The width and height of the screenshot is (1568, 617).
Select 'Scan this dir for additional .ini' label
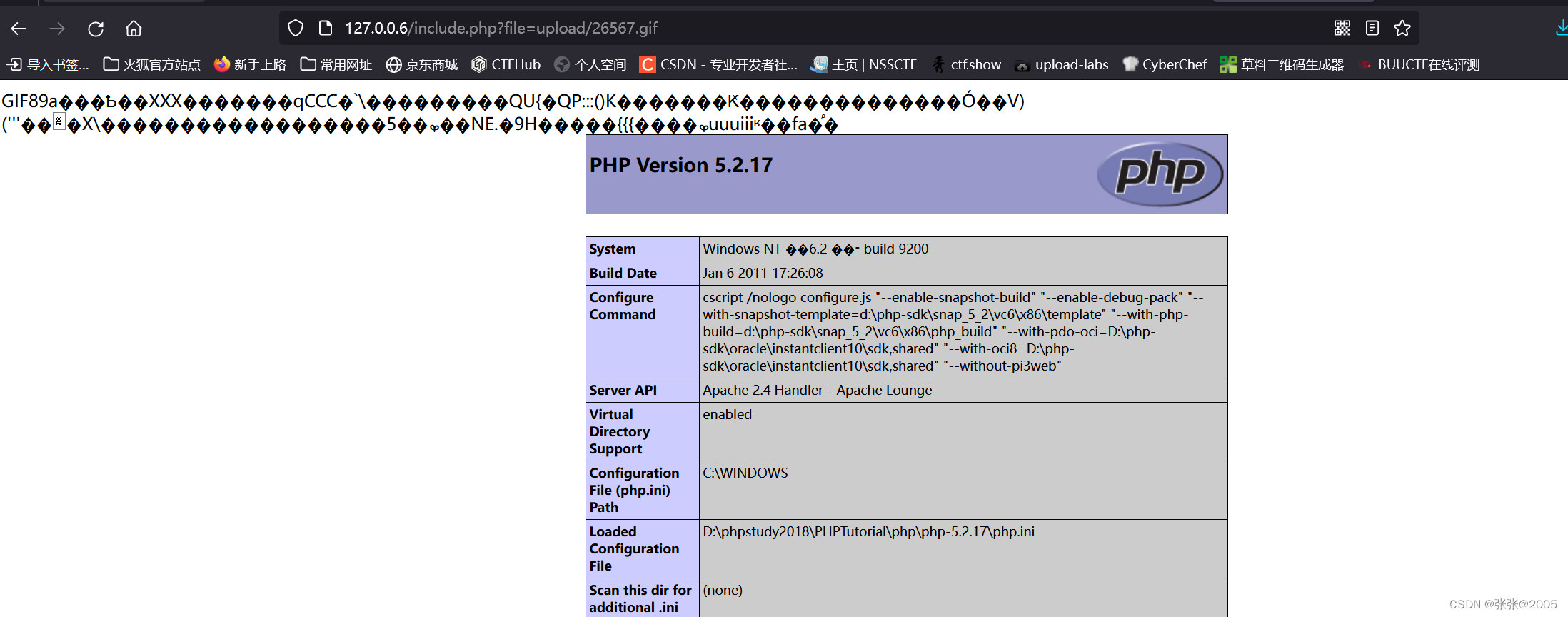pos(640,598)
